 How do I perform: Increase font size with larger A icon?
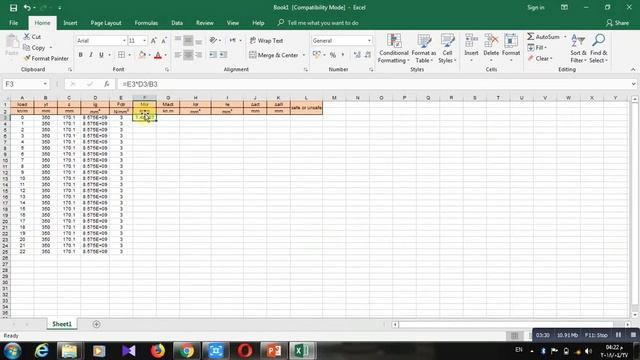pos(153,40)
